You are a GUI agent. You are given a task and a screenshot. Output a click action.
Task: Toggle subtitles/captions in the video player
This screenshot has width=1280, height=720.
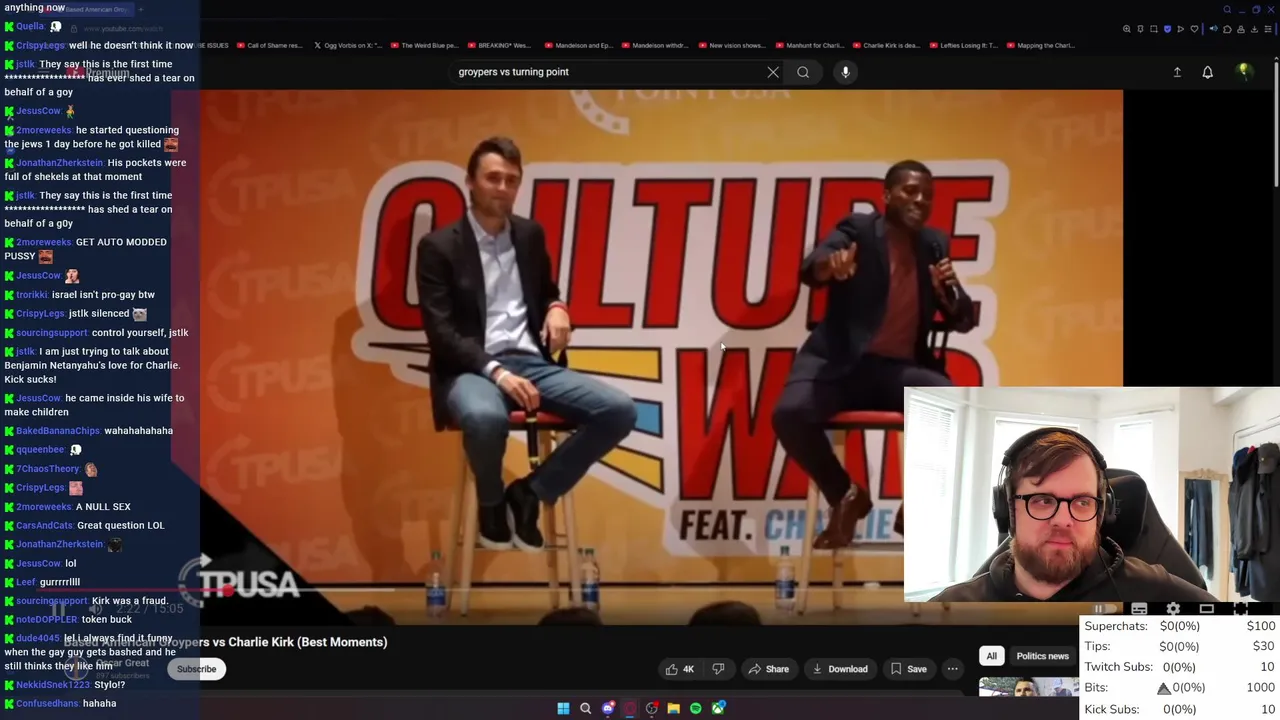click(x=1139, y=609)
